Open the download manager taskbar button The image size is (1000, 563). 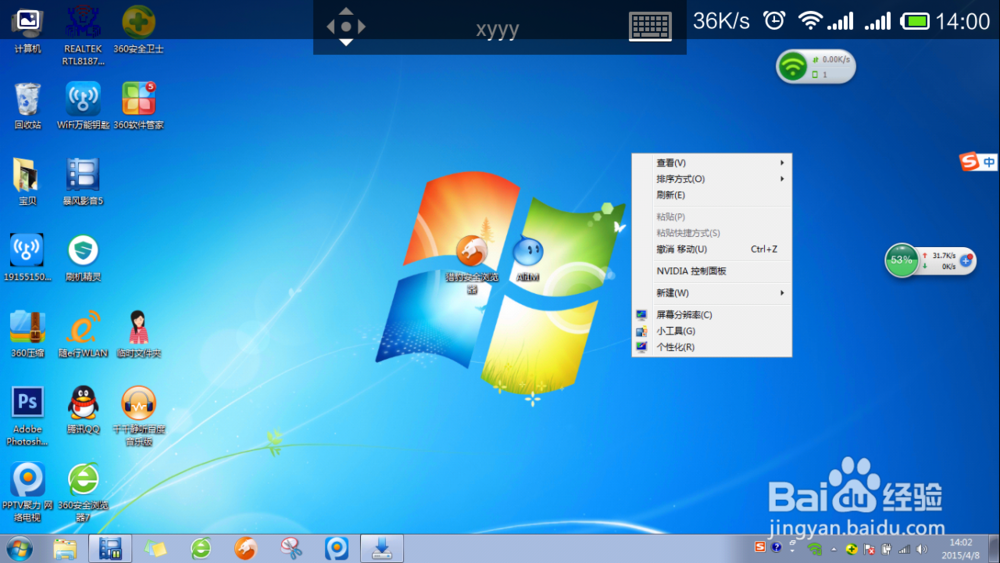pos(381,548)
